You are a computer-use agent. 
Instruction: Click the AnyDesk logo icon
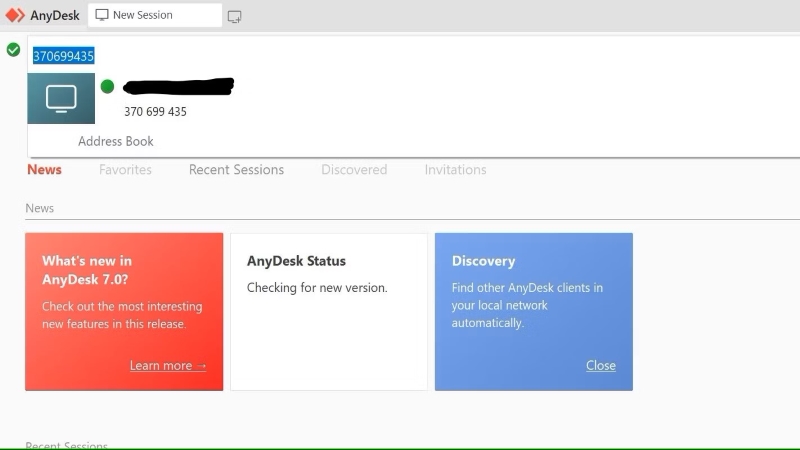tap(15, 15)
